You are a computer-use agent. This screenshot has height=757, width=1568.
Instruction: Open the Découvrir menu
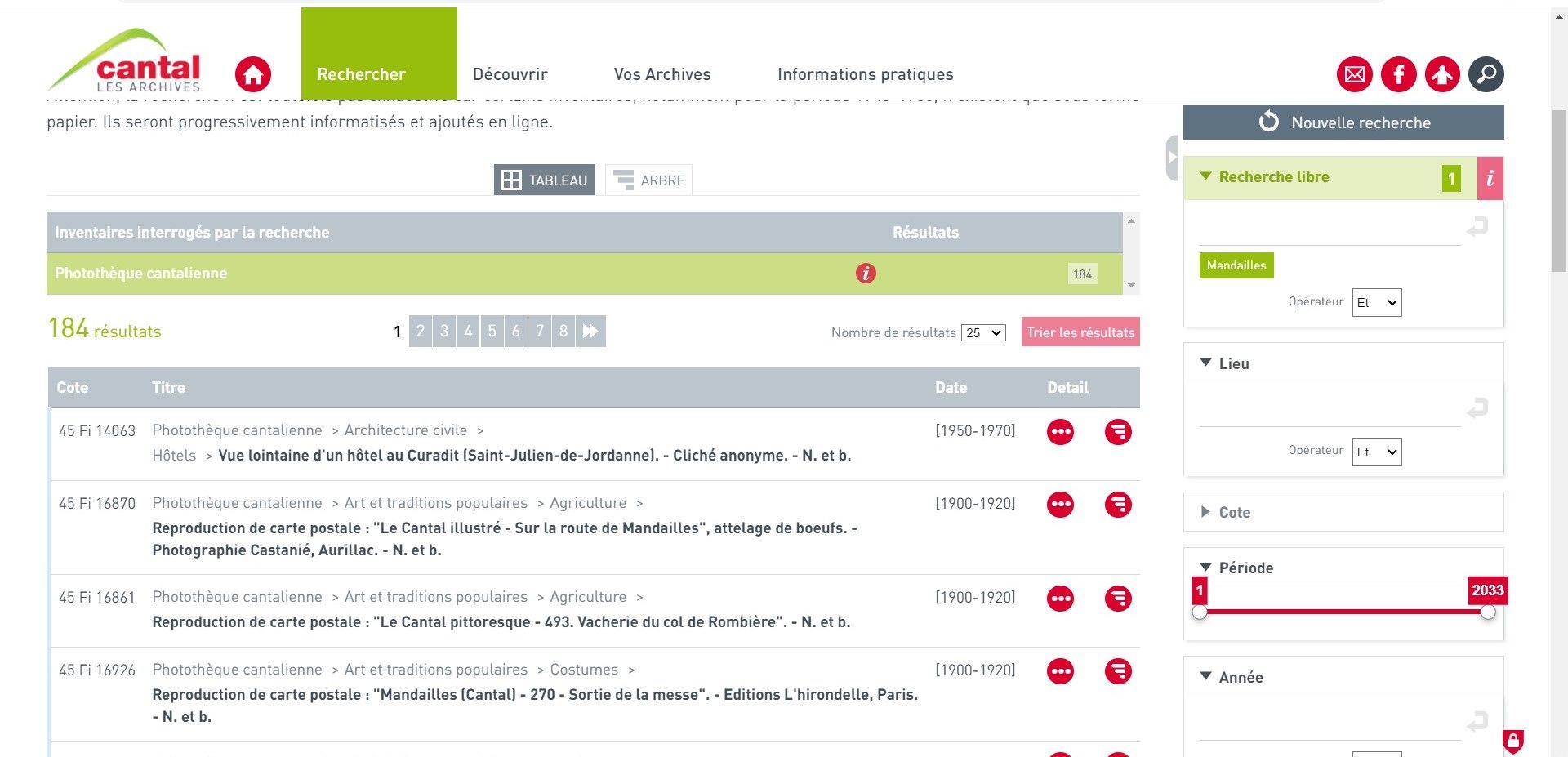coord(510,74)
